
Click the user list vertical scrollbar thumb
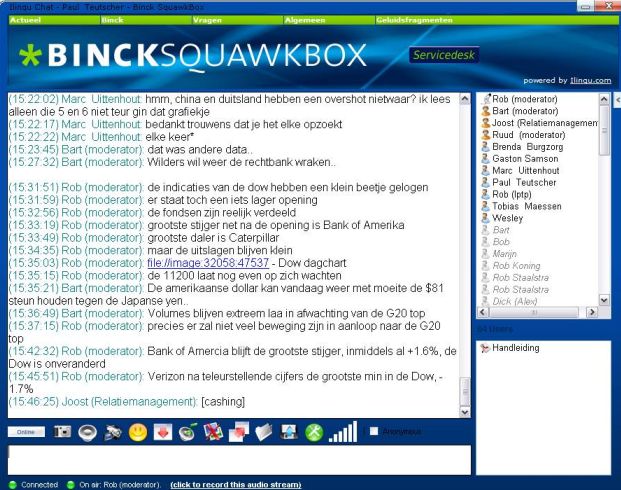tap(604, 130)
